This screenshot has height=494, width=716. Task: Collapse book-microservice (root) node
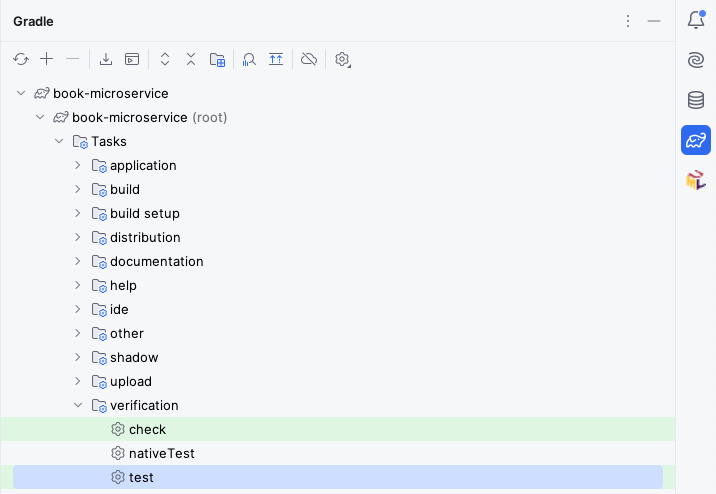coord(40,117)
